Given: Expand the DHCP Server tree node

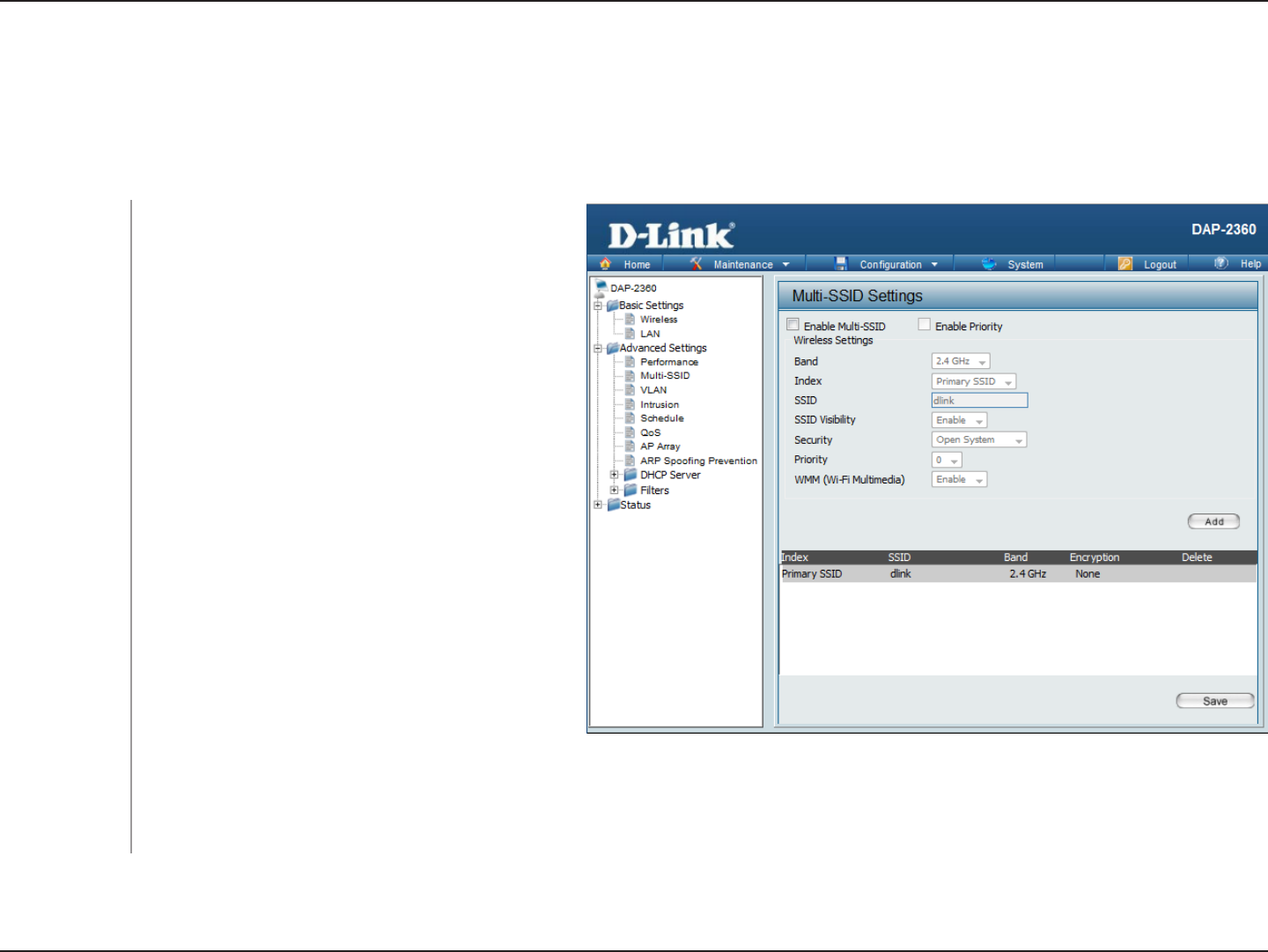Looking at the screenshot, I should coord(615,475).
